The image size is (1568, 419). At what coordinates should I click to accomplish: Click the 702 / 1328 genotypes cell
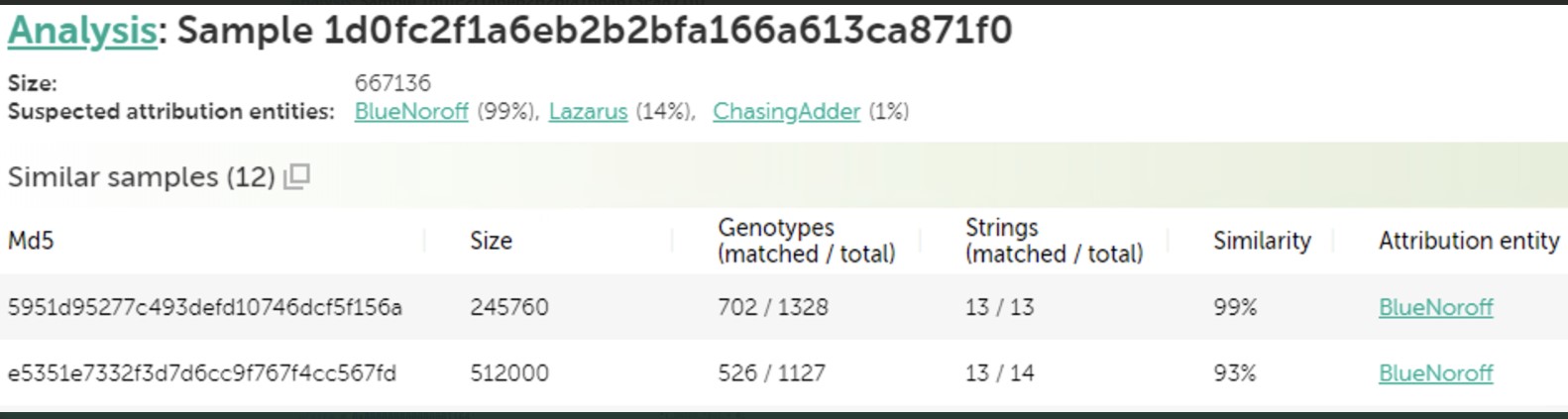[772, 307]
